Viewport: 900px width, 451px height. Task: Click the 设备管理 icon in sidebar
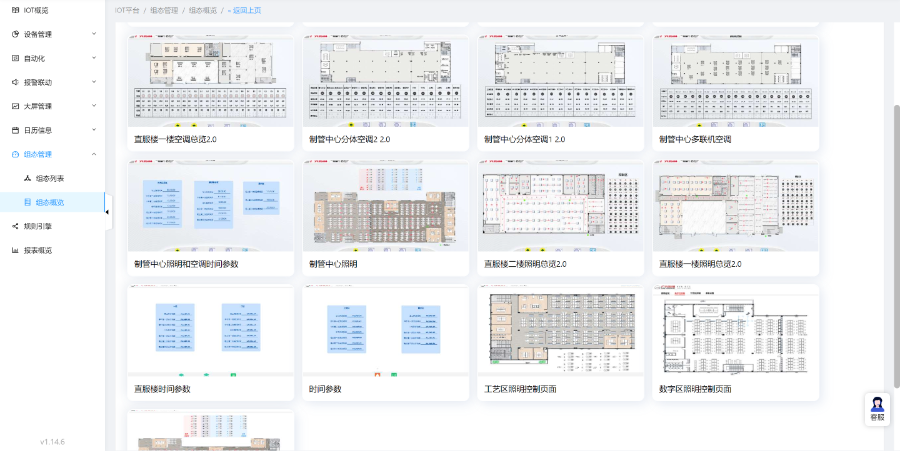(15, 34)
